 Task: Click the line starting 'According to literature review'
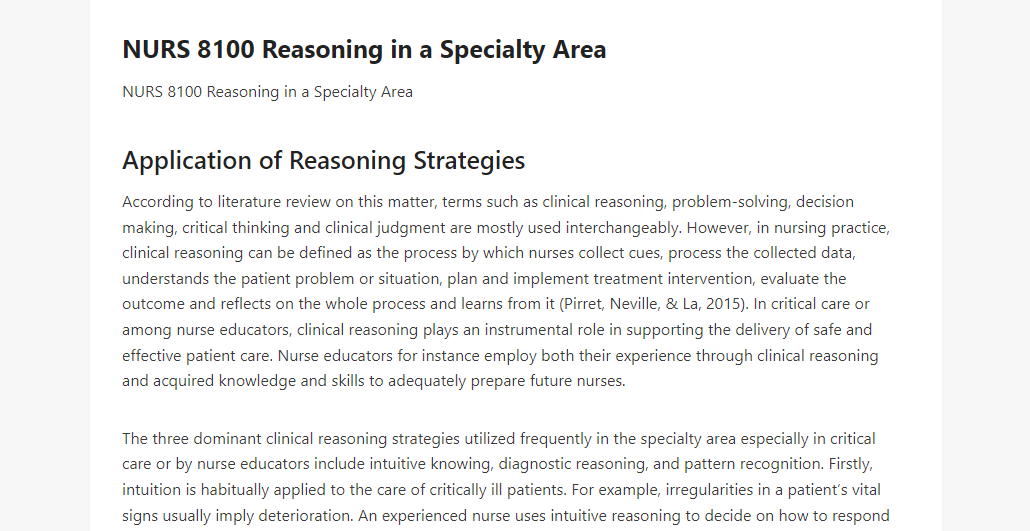point(488,202)
